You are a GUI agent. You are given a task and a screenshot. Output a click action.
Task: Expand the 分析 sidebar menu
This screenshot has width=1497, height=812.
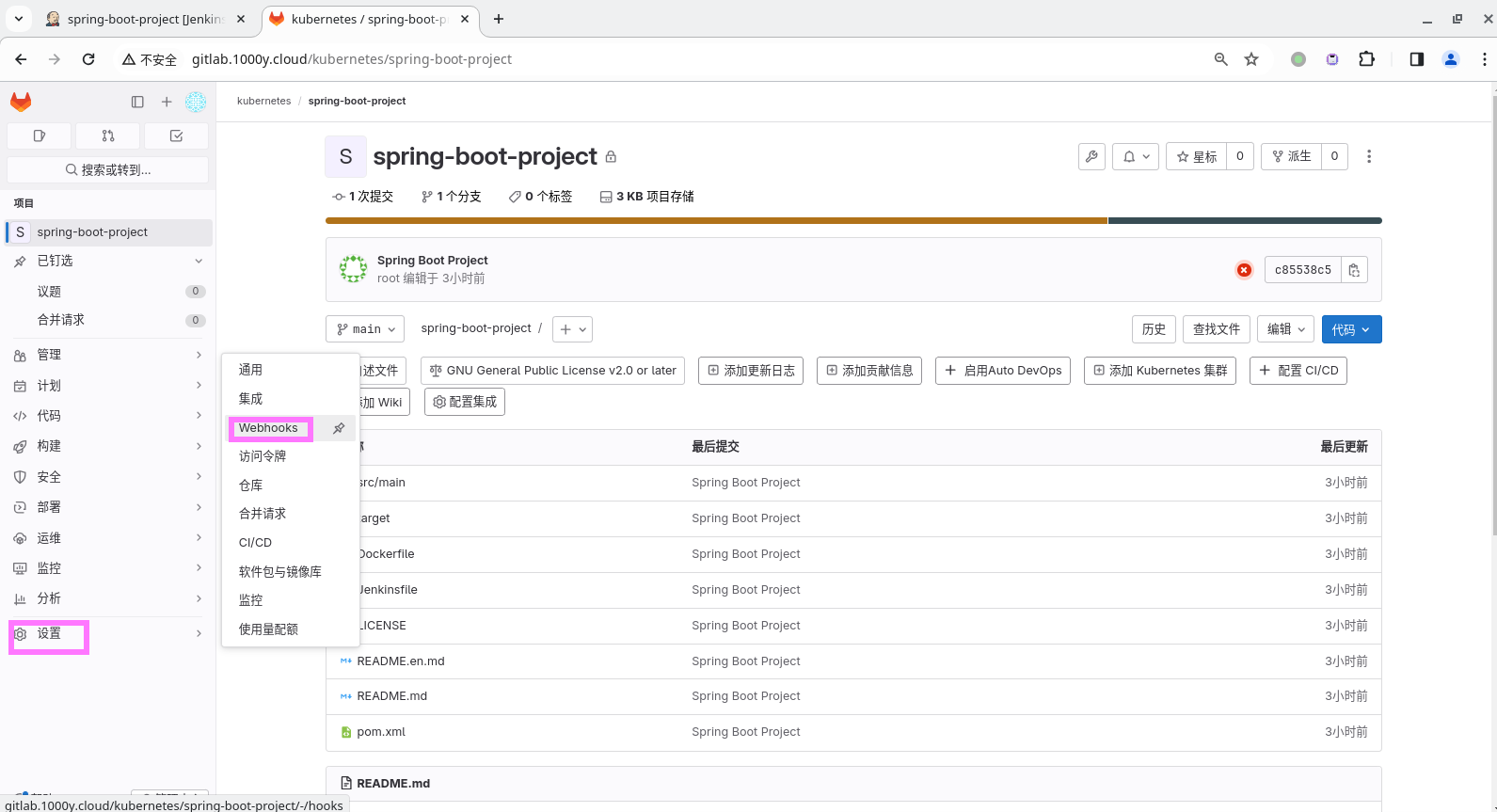[x=109, y=598]
